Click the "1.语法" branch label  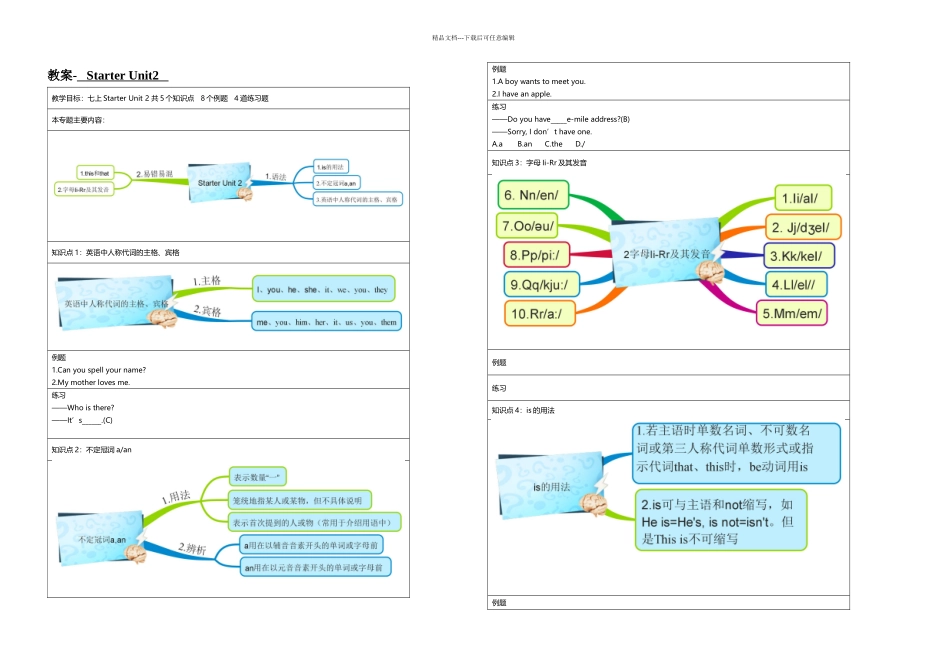276,177
